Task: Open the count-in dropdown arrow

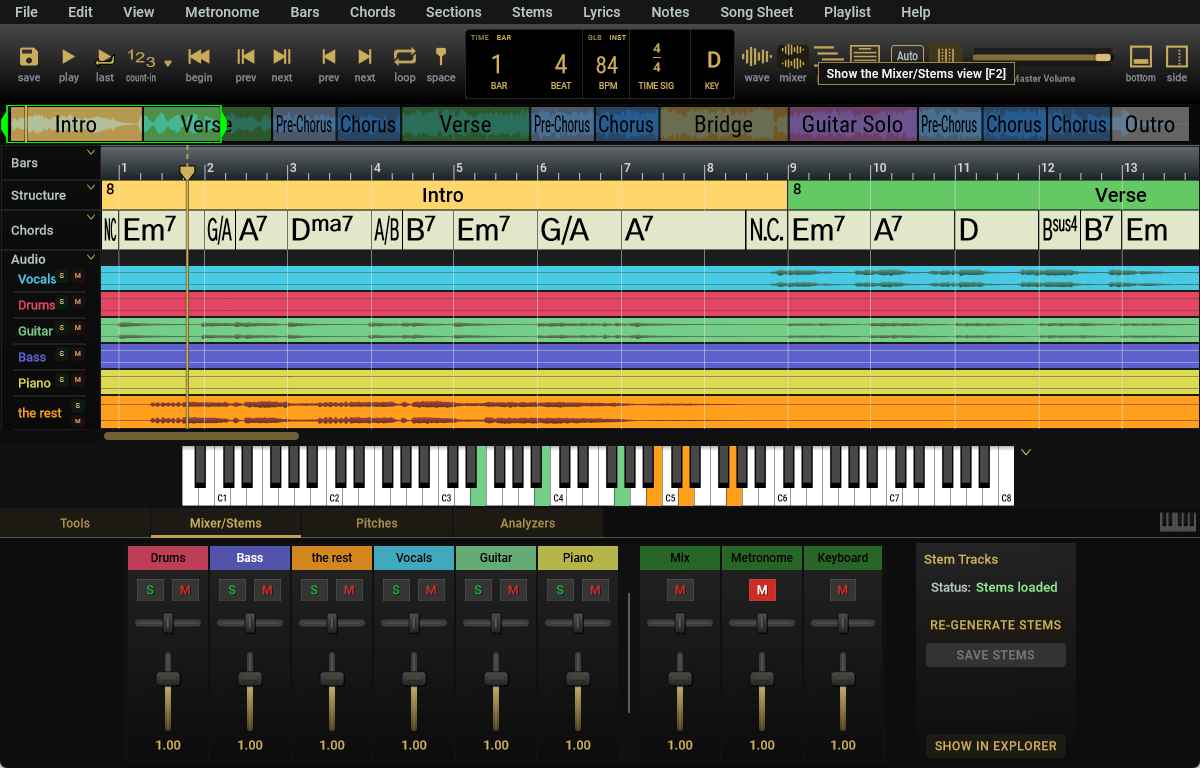Action: [x=168, y=63]
